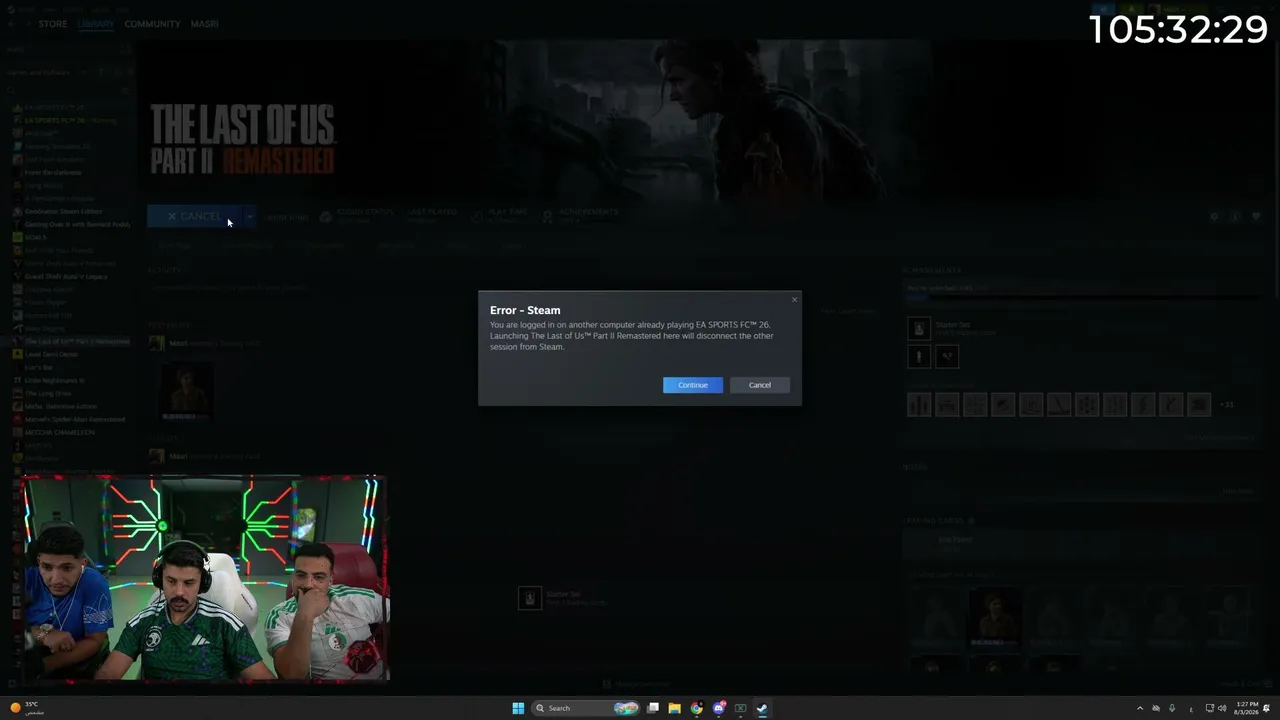Select From the darkness in library
Image resolution: width=1280 pixels, height=720 pixels.
point(70,172)
